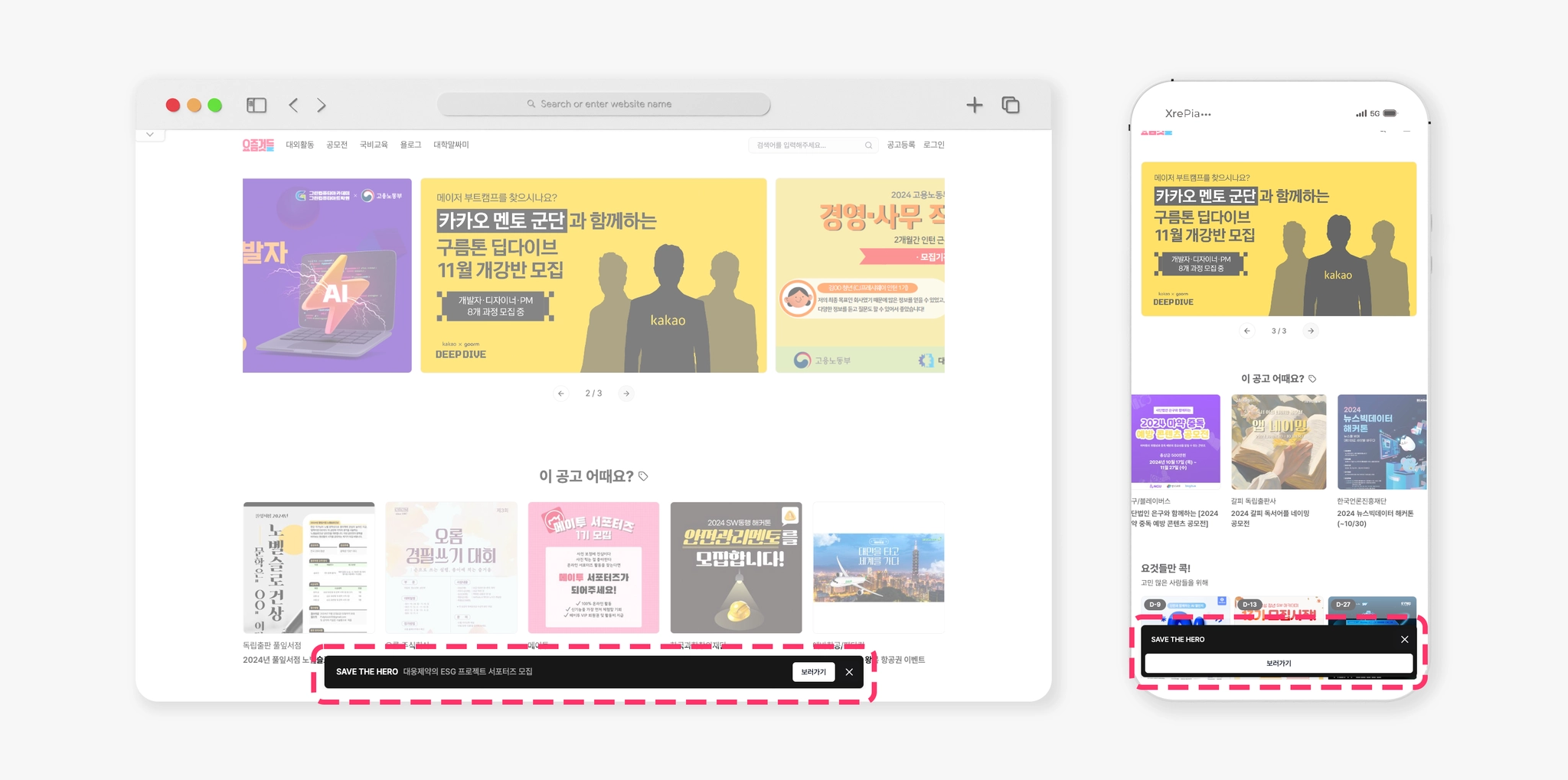Open the 국비교육 menu
This screenshot has height=780, width=1568.
[x=374, y=145]
